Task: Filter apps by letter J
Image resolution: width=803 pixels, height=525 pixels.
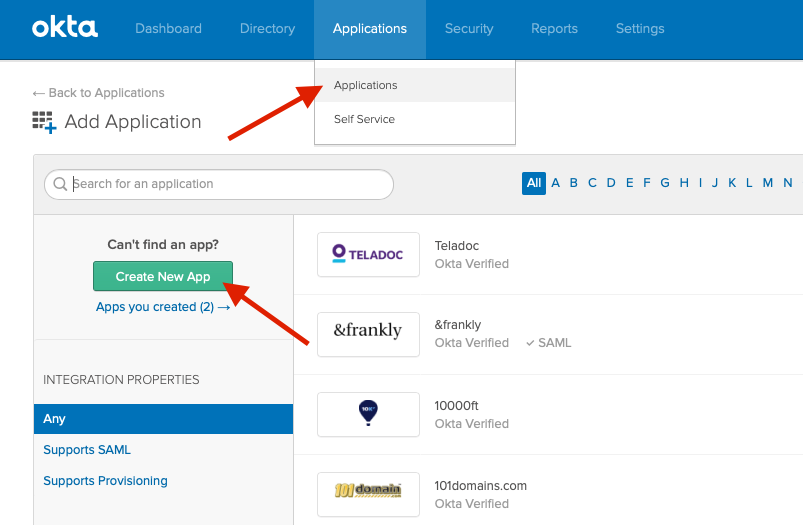Action: point(715,183)
